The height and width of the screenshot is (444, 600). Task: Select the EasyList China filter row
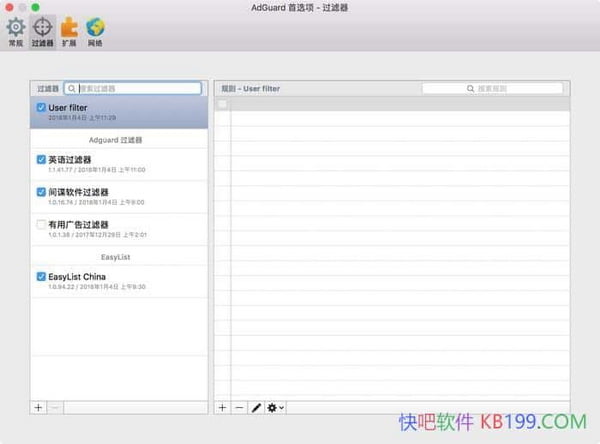click(x=120, y=281)
